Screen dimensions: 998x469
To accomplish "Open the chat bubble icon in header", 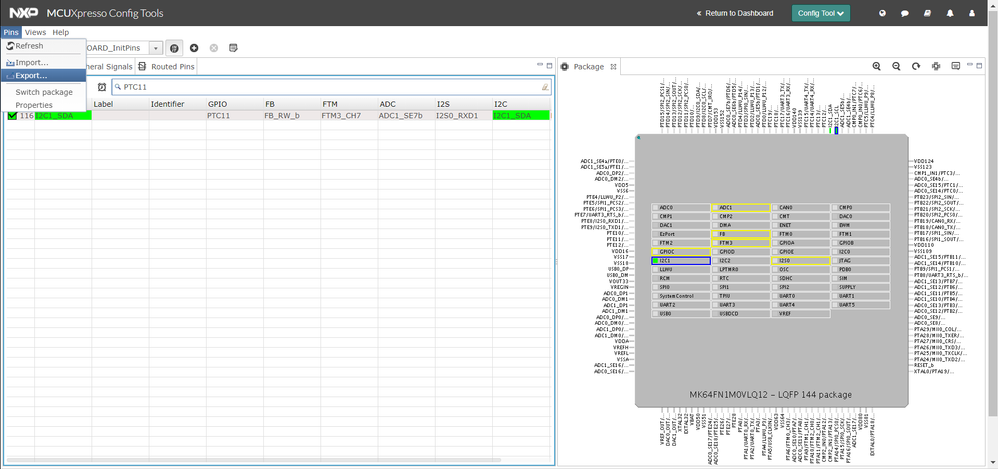I will click(904, 13).
